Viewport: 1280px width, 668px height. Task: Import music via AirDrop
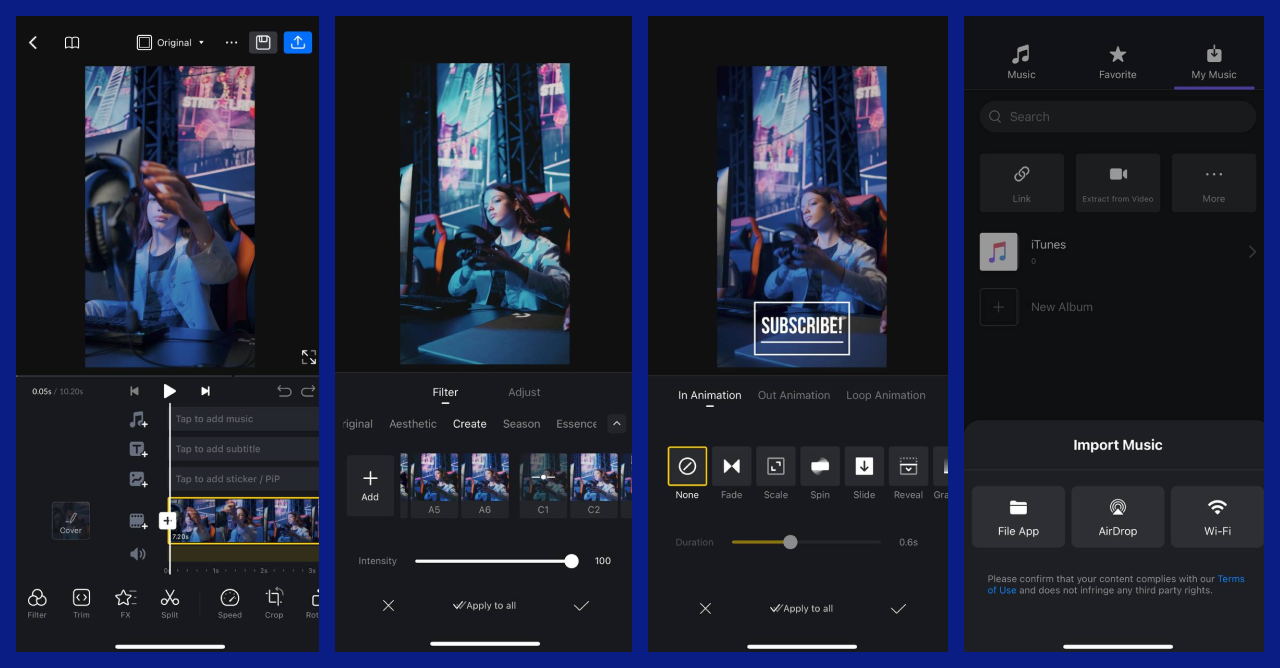pos(1118,517)
